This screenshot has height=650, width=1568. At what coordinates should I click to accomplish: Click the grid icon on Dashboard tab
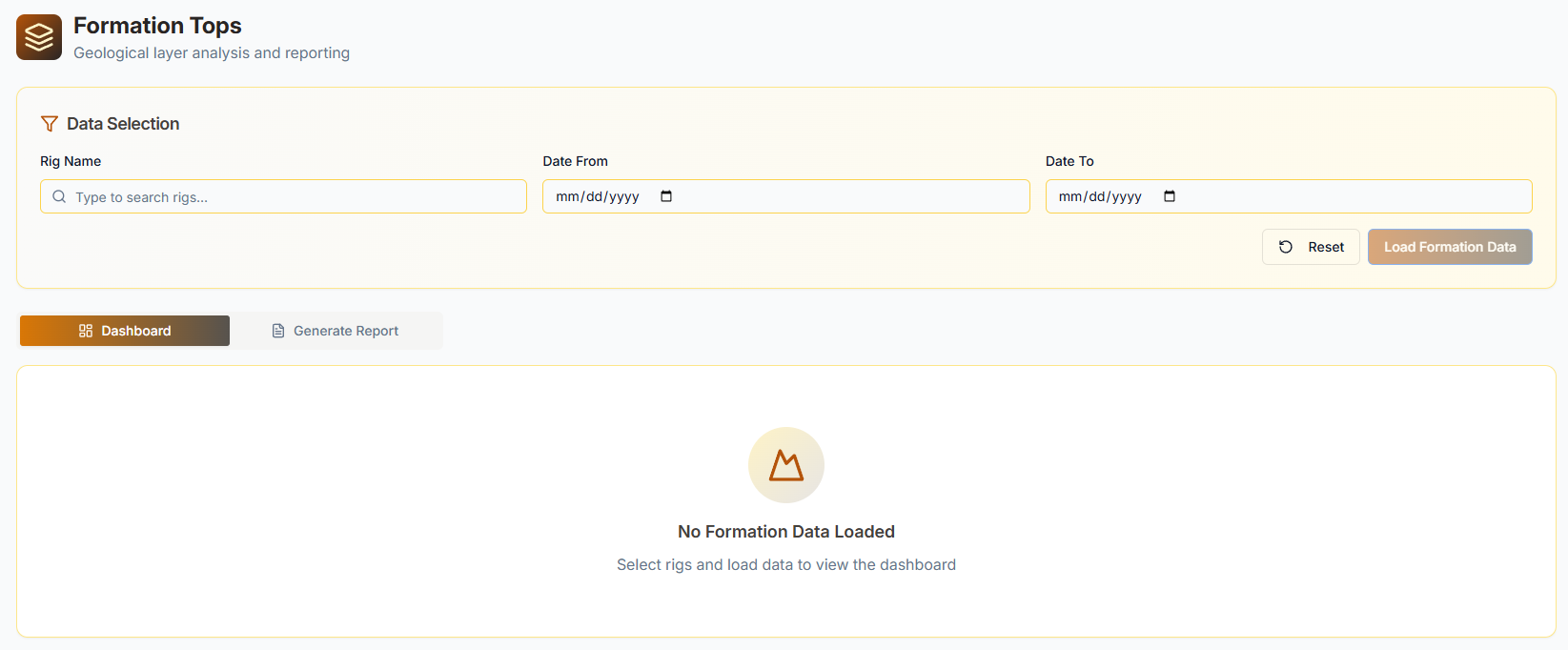point(86,331)
